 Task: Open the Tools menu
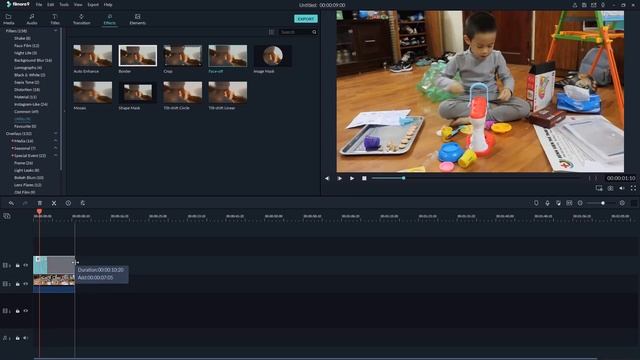pyautogui.click(x=64, y=5)
